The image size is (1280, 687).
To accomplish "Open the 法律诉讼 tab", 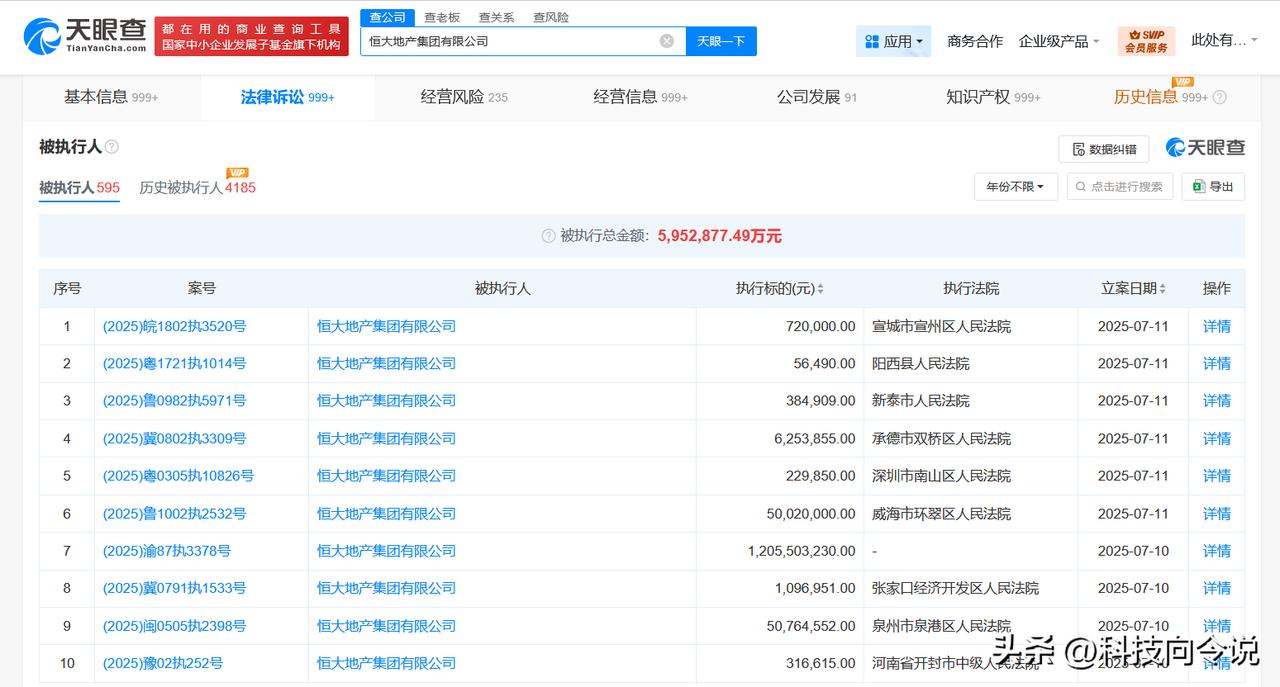I will pos(287,97).
